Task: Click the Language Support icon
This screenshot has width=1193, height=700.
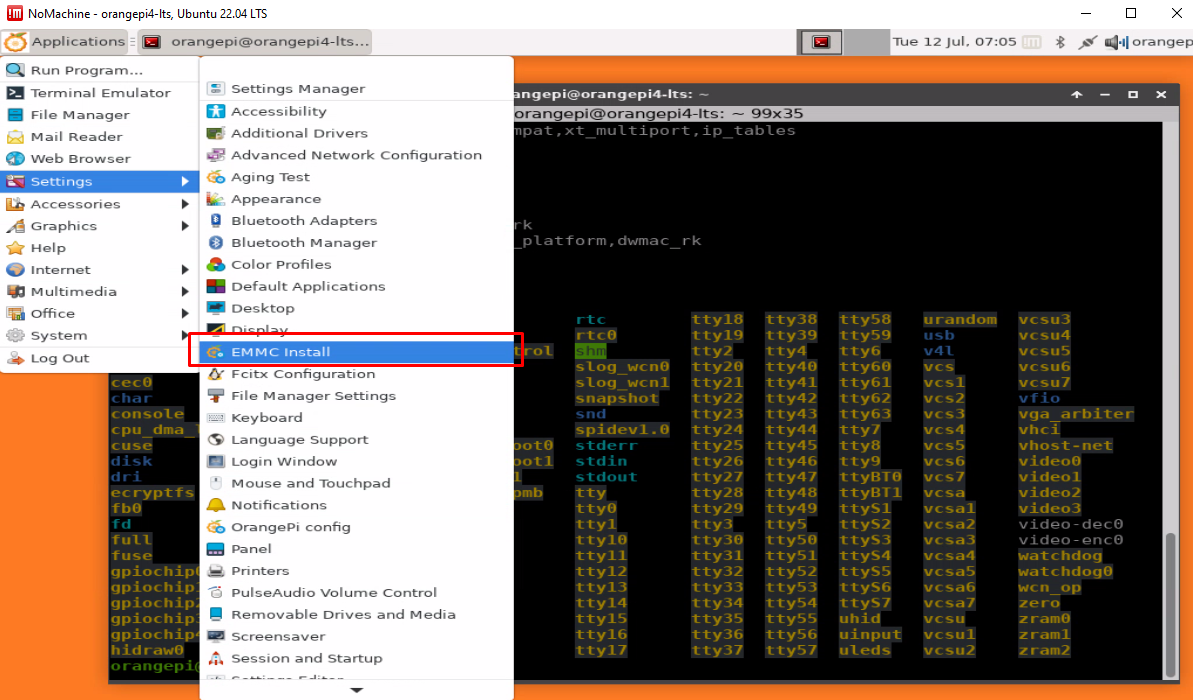Action: click(216, 440)
